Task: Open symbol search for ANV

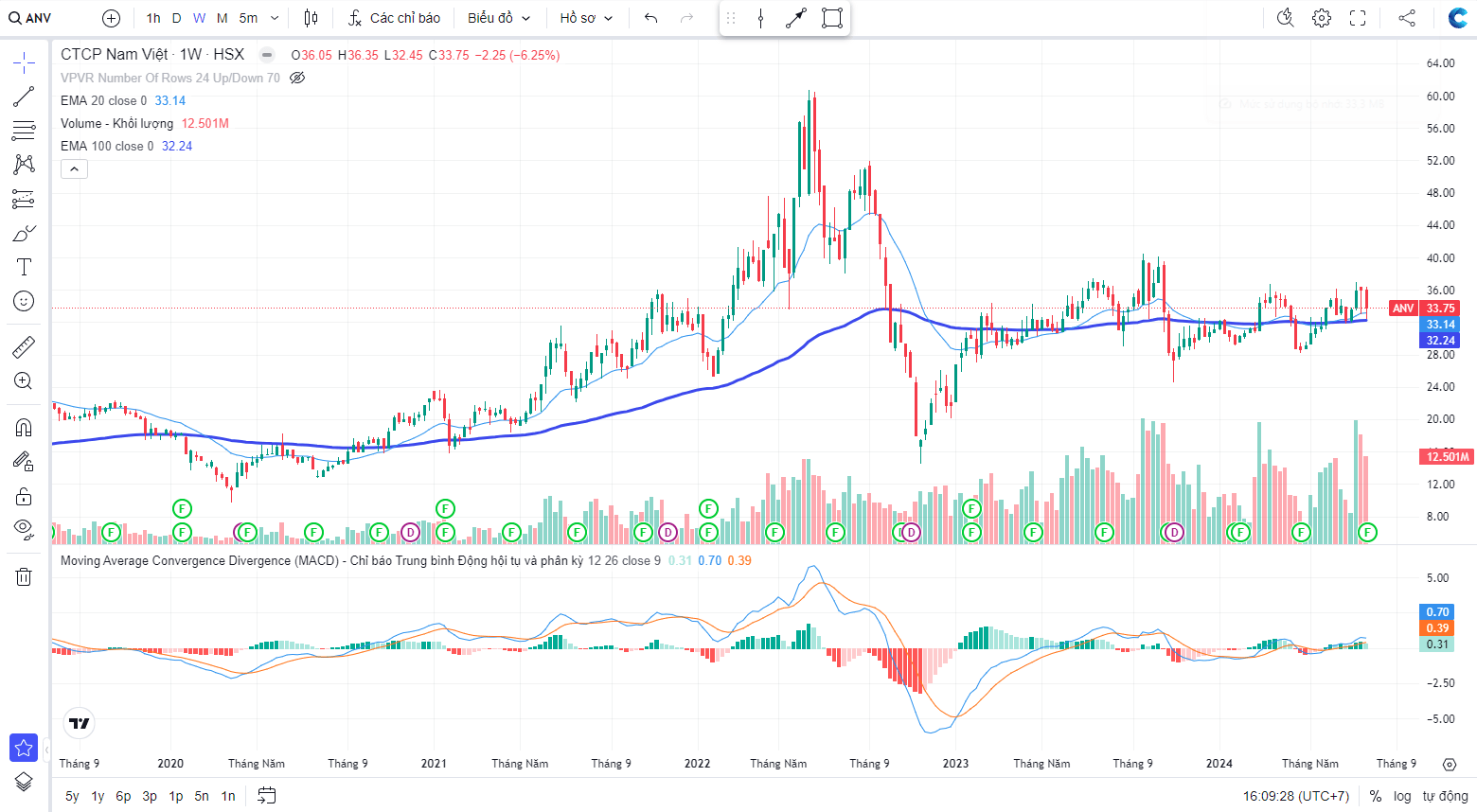Action: [x=30, y=18]
